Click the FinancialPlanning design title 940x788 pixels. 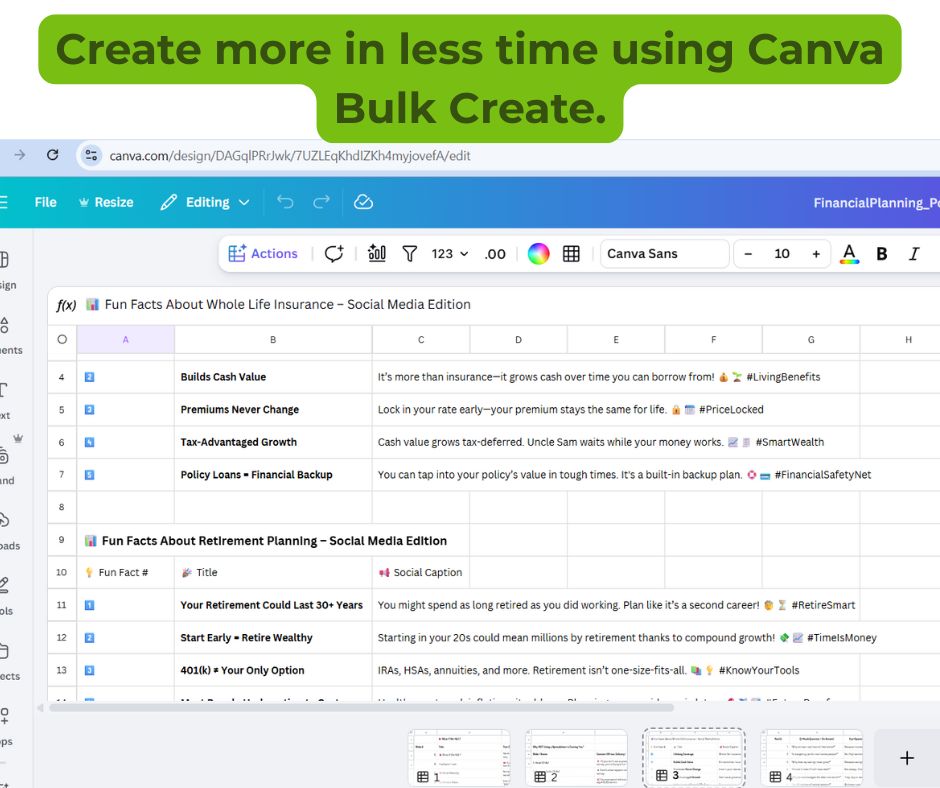point(876,203)
